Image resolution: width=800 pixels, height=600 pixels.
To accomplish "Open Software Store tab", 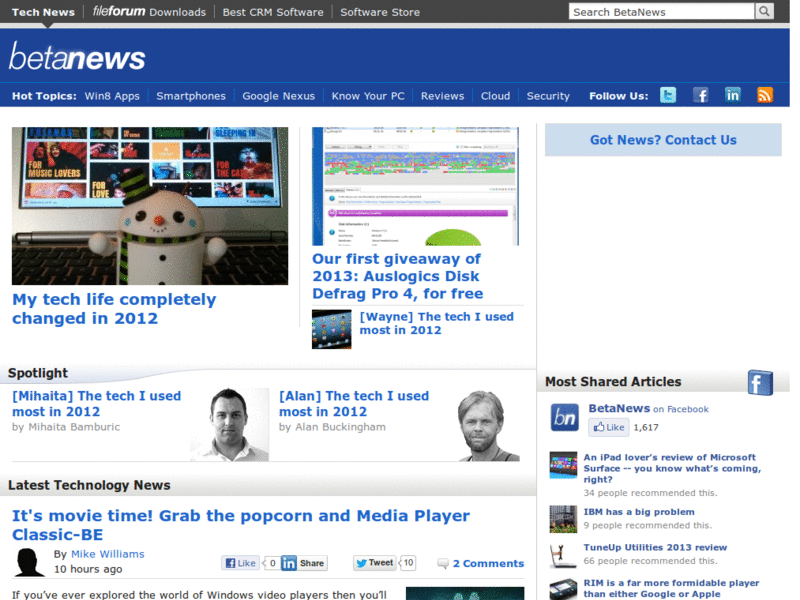I will click(380, 12).
